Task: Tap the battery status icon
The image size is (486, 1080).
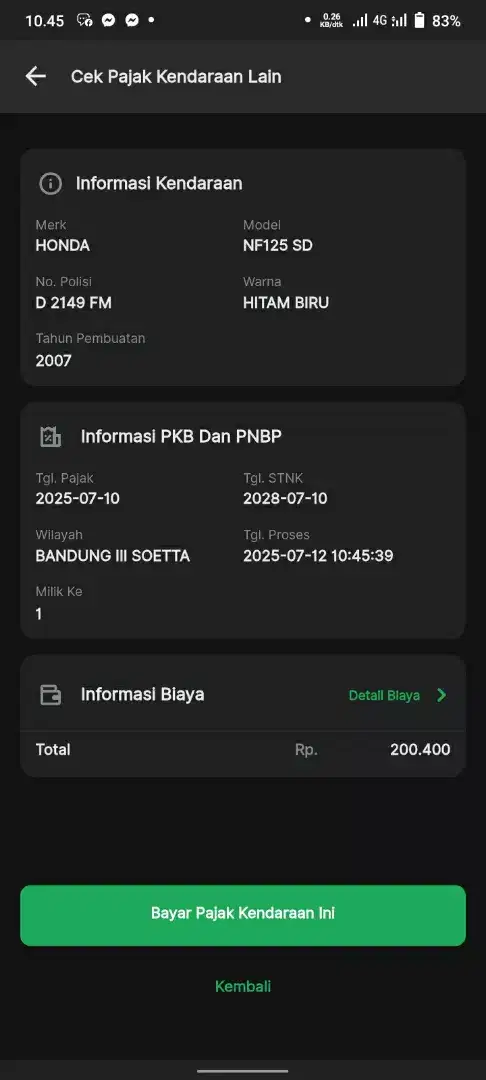Action: (419, 21)
